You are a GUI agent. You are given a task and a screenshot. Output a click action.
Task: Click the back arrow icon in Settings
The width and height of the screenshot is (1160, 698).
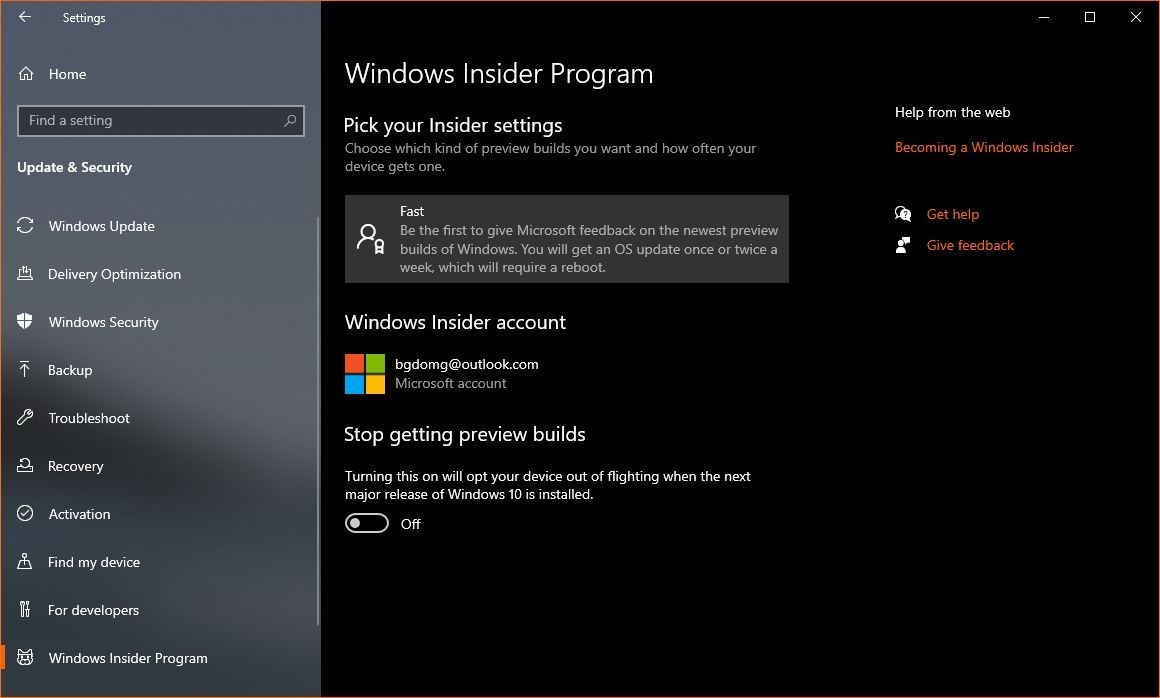(25, 16)
